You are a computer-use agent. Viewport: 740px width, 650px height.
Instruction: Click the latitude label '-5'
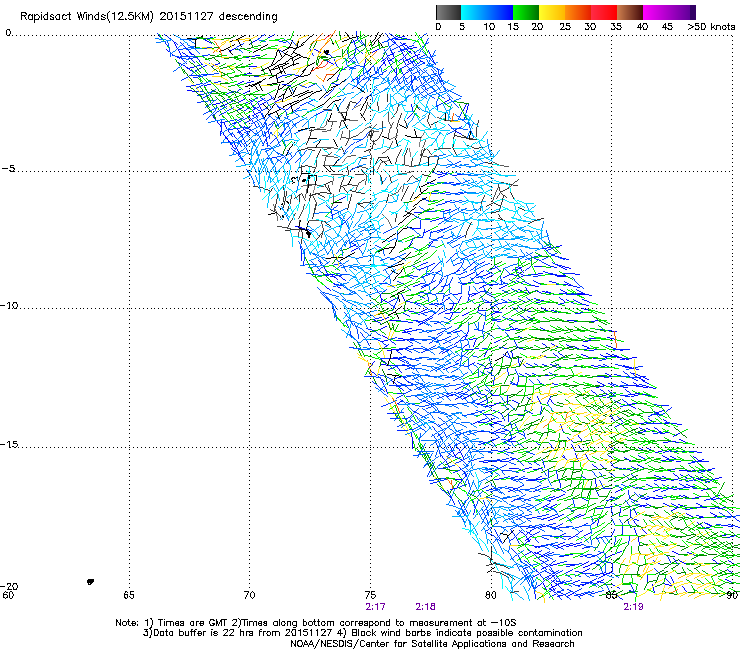(8, 169)
